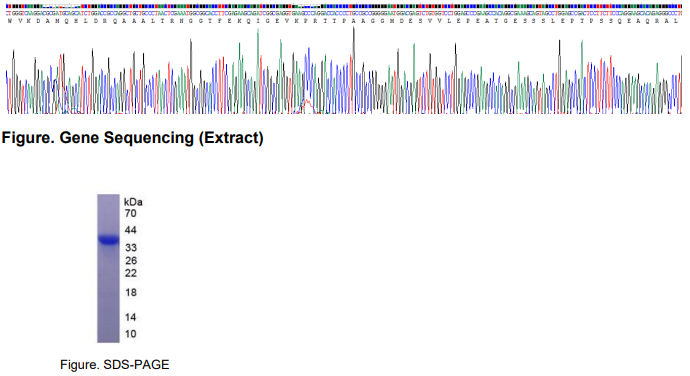The width and height of the screenshot is (690, 376).
Task: Select the 10 kDa marker label
Action: (x=131, y=334)
